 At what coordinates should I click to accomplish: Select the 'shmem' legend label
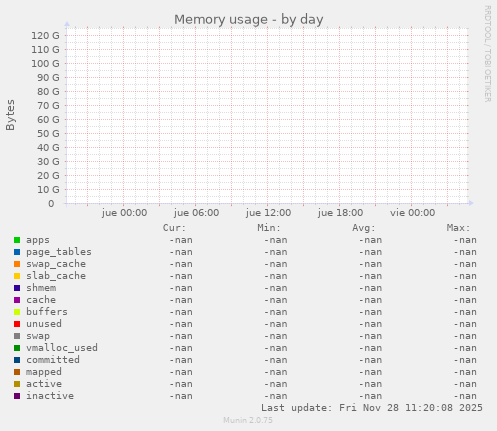tap(41, 288)
